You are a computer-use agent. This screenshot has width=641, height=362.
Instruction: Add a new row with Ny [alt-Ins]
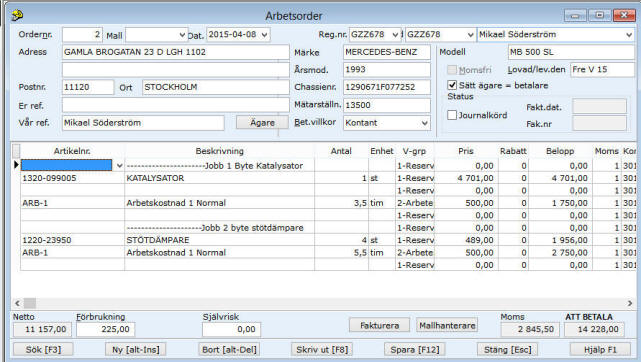point(136,350)
